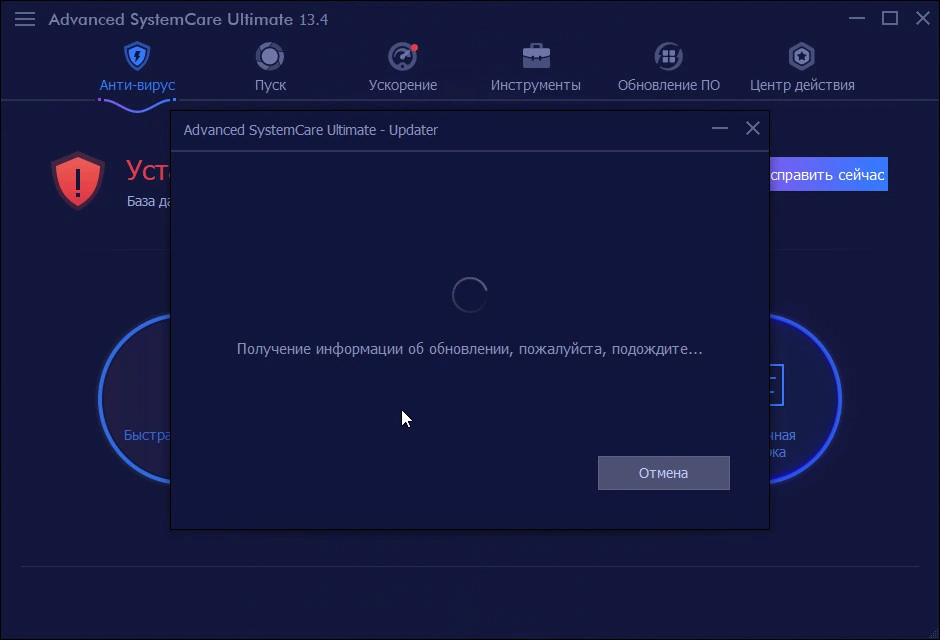Click the Advanced SystemCare Ultimate 13.4 title
The height and width of the screenshot is (640, 940).
pyautogui.click(x=188, y=19)
